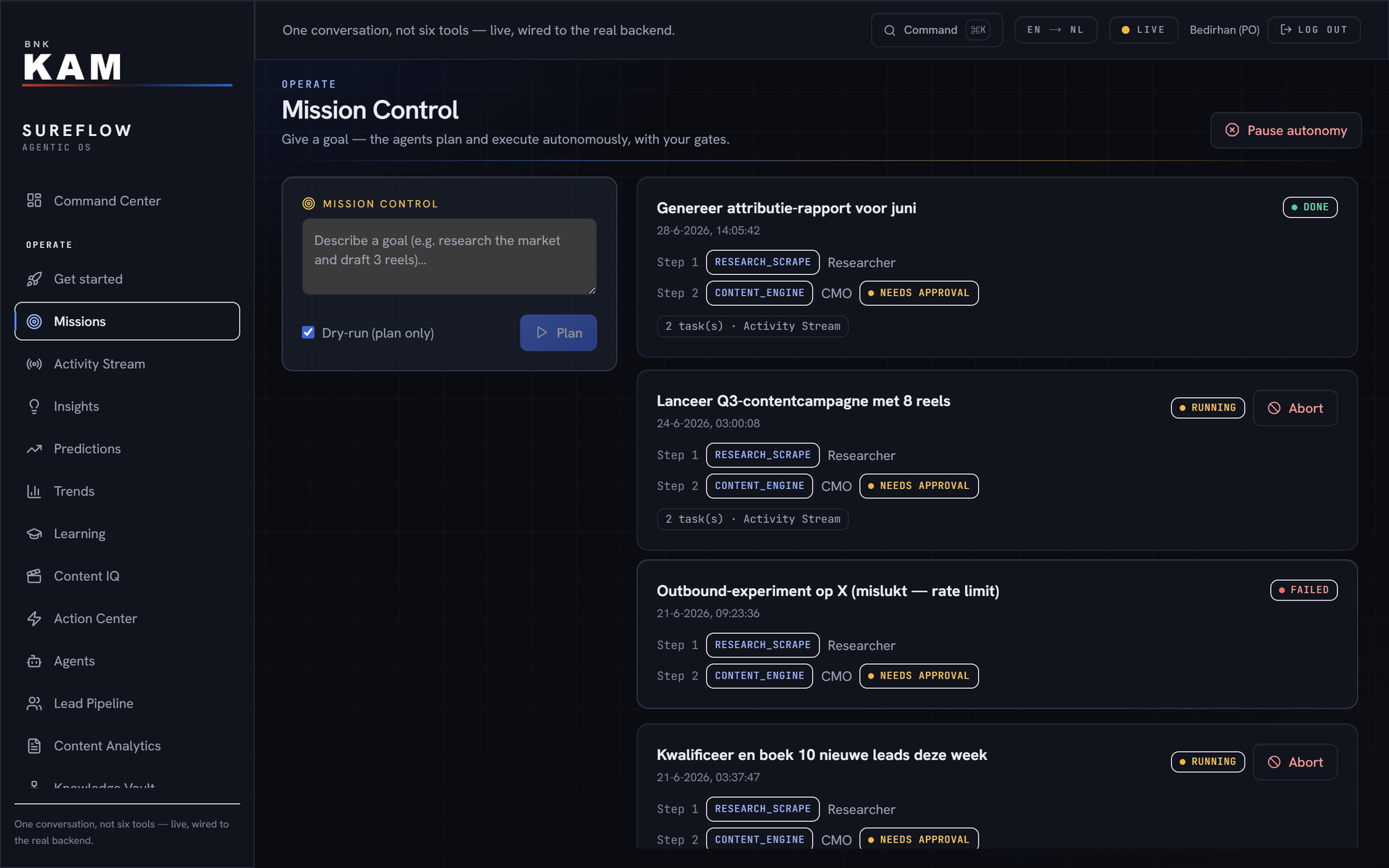
Task: Uncheck Dry-run (plan only) checkbox
Action: [x=308, y=332]
